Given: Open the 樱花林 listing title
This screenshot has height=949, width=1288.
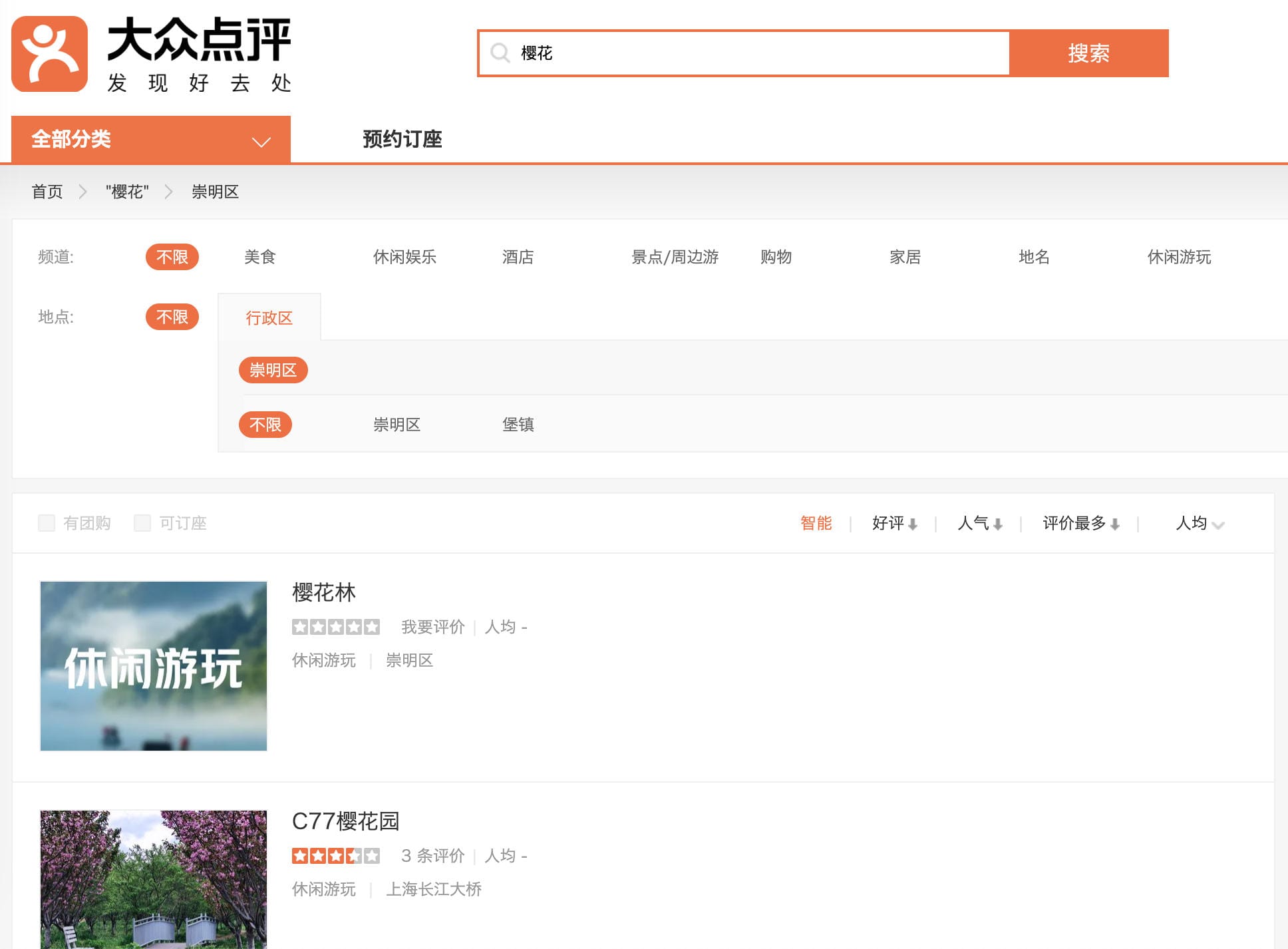Looking at the screenshot, I should click(324, 592).
